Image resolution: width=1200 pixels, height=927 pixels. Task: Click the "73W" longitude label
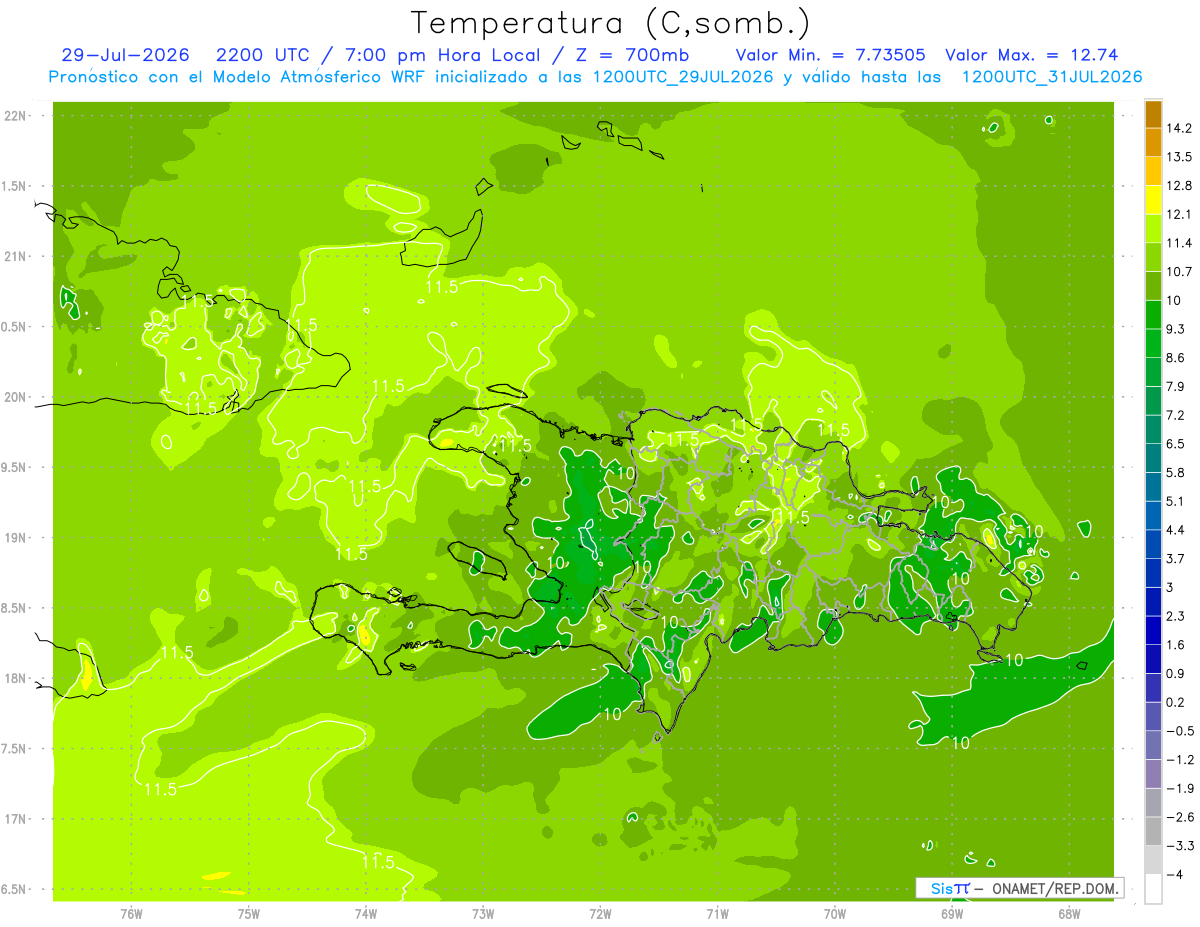(x=483, y=913)
